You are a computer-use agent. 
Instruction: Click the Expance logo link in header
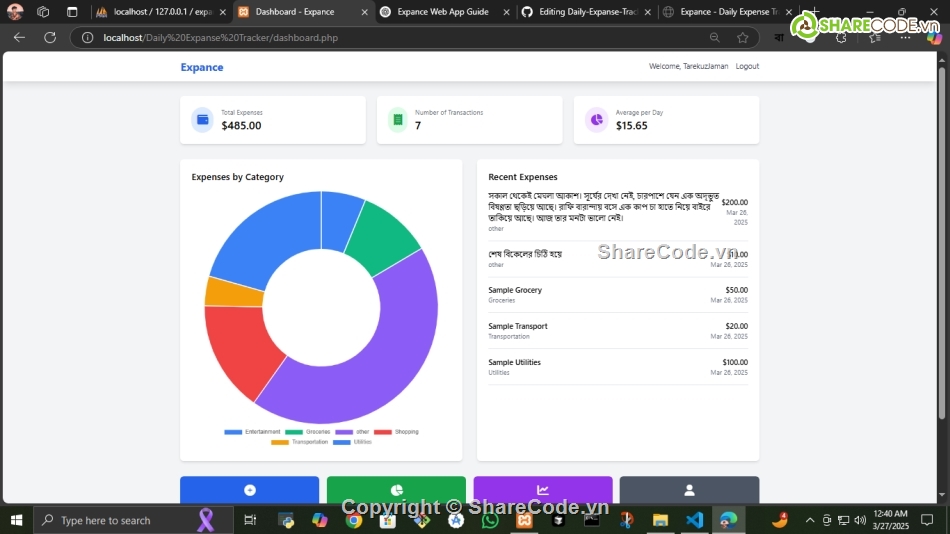[202, 67]
